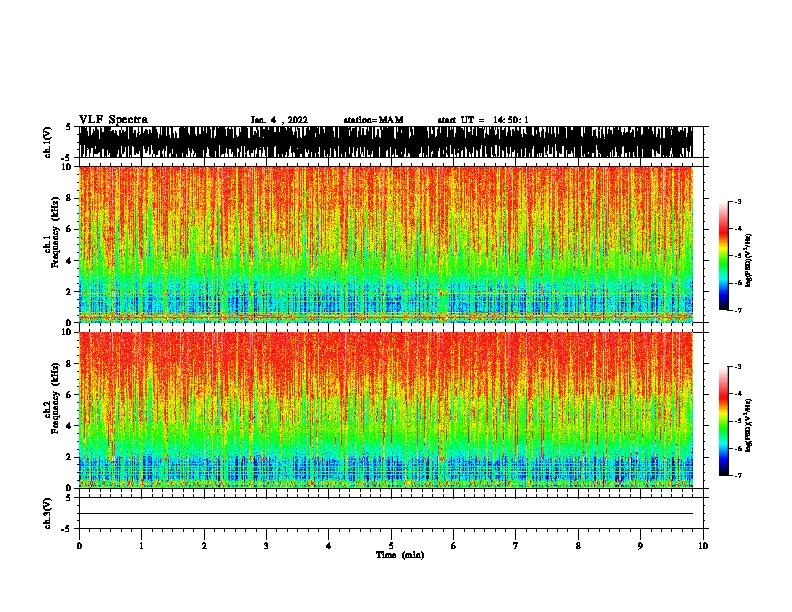
Task: Click time axis tick label "9"
Action: click(640, 546)
